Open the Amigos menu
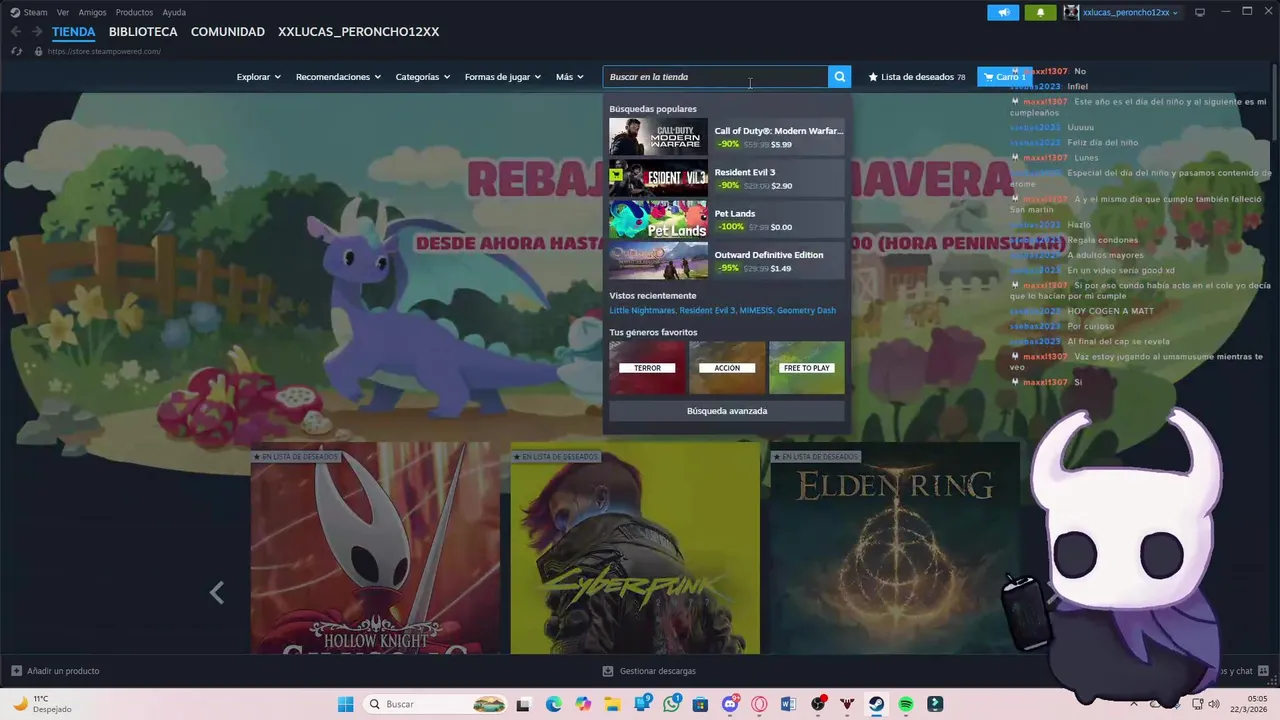This screenshot has height=720, width=1280. pyautogui.click(x=93, y=12)
